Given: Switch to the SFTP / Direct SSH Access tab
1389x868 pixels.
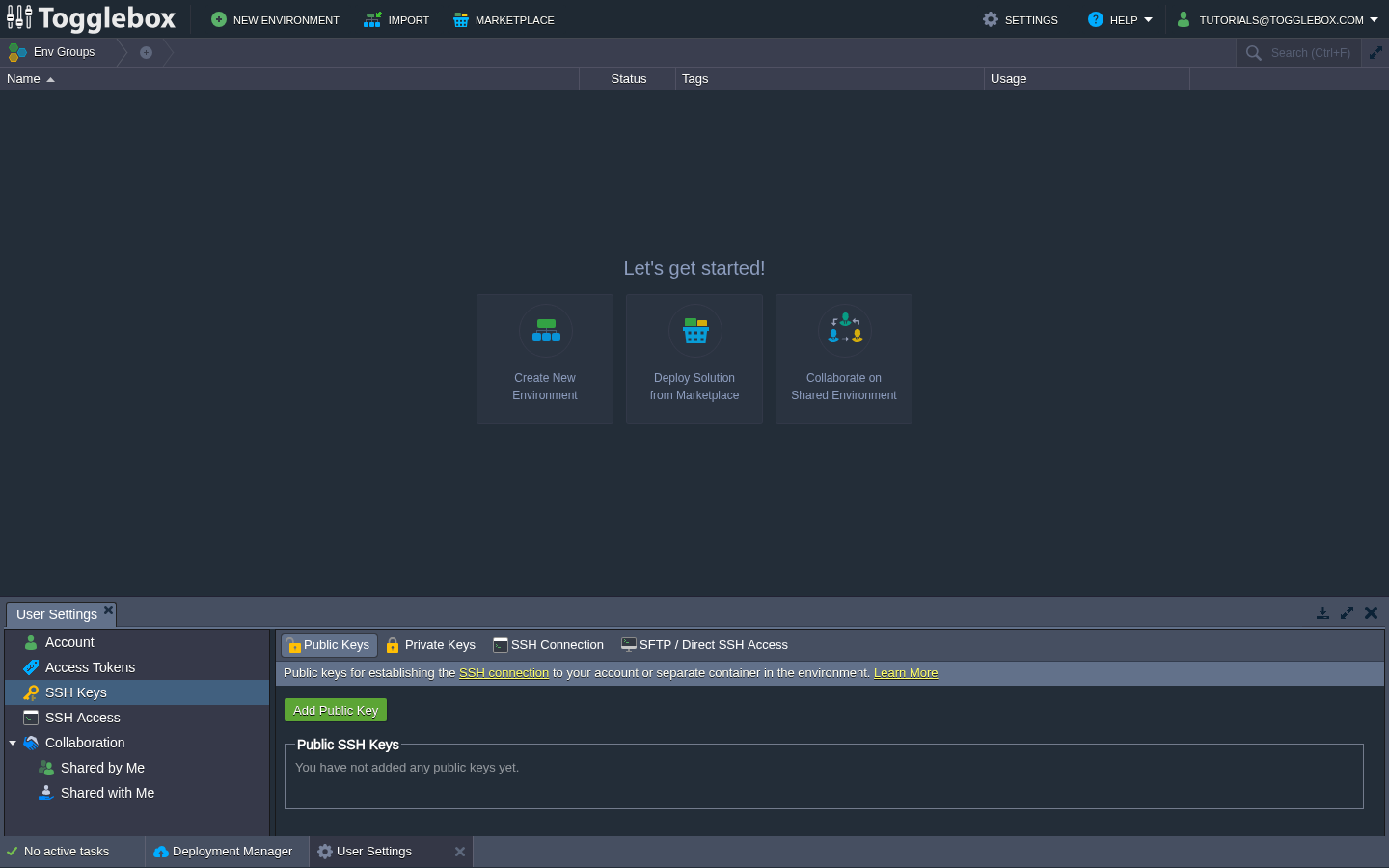Looking at the screenshot, I should [x=705, y=645].
